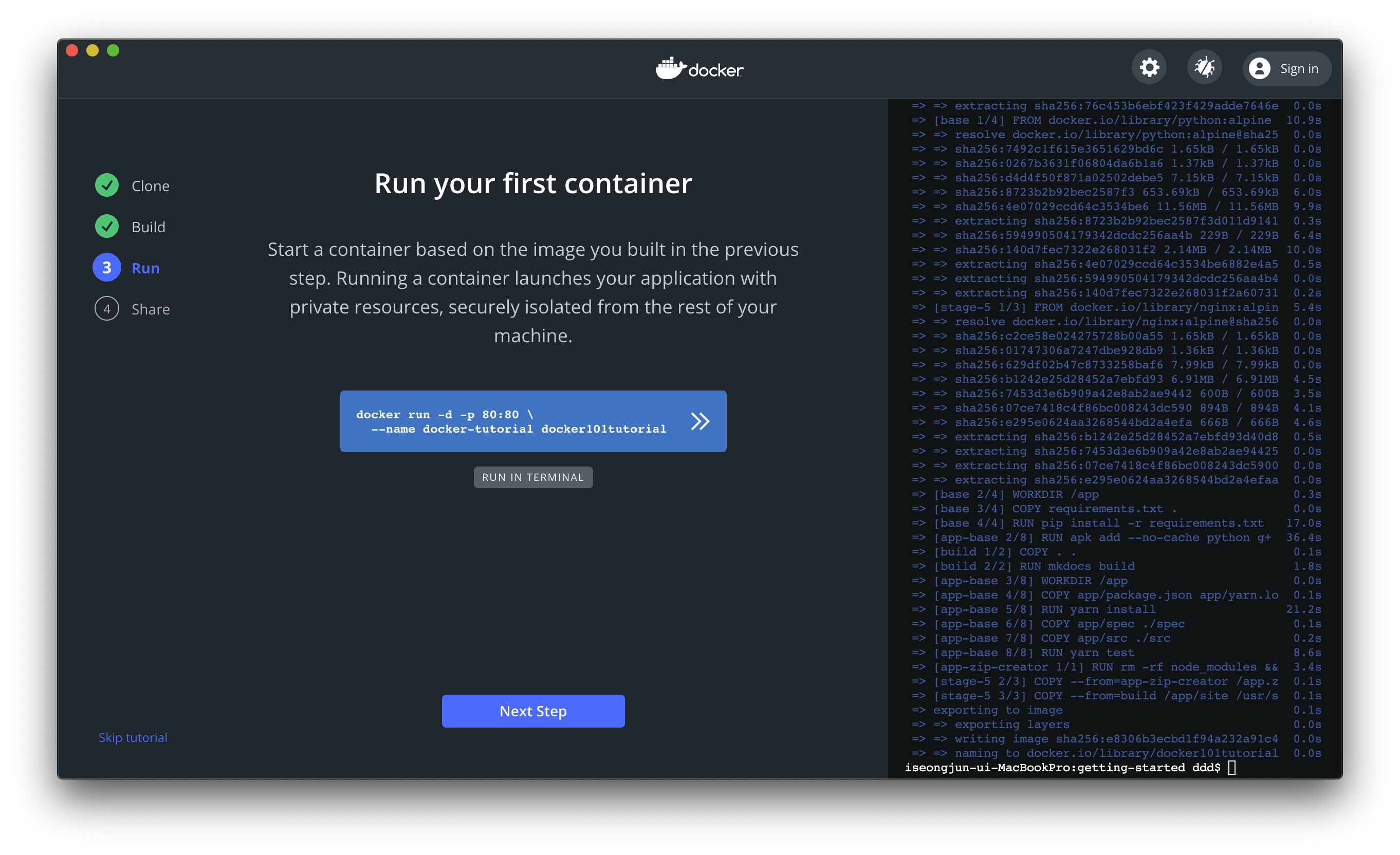Click the step 3 circle icon
Image resolution: width=1400 pixels, height=855 pixels.
pos(107,268)
